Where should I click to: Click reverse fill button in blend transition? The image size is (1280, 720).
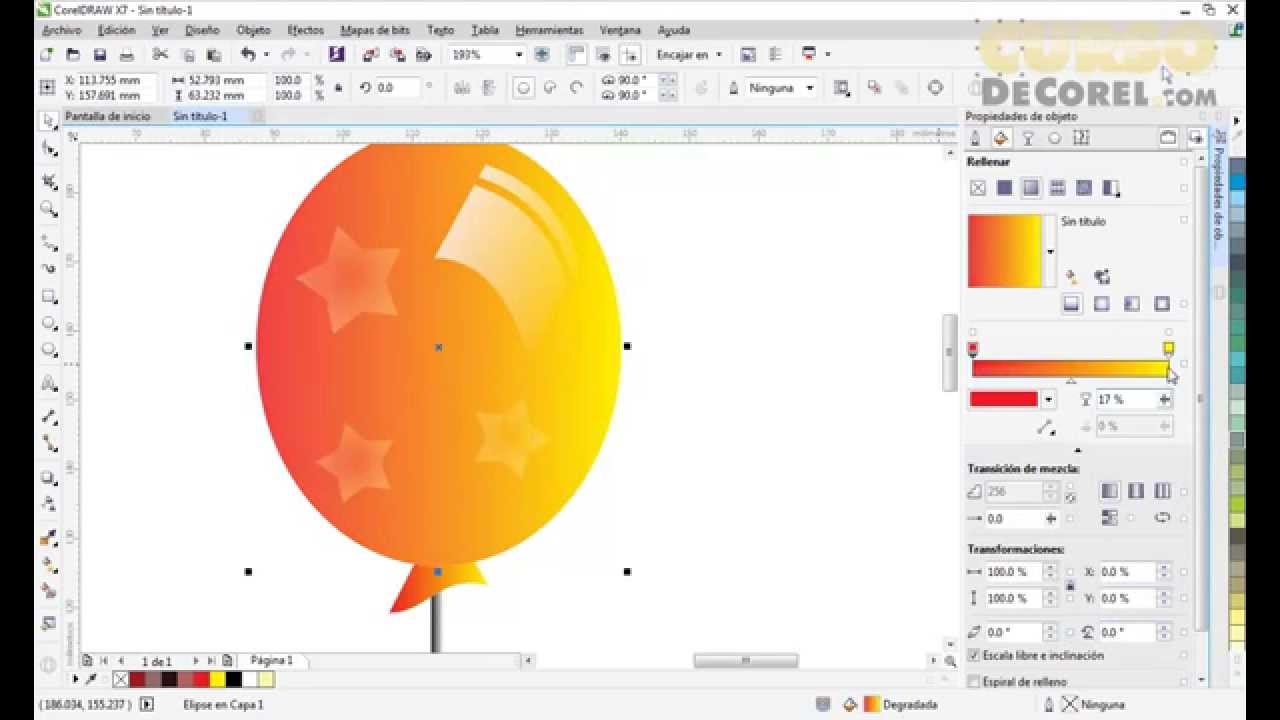(x=1162, y=518)
